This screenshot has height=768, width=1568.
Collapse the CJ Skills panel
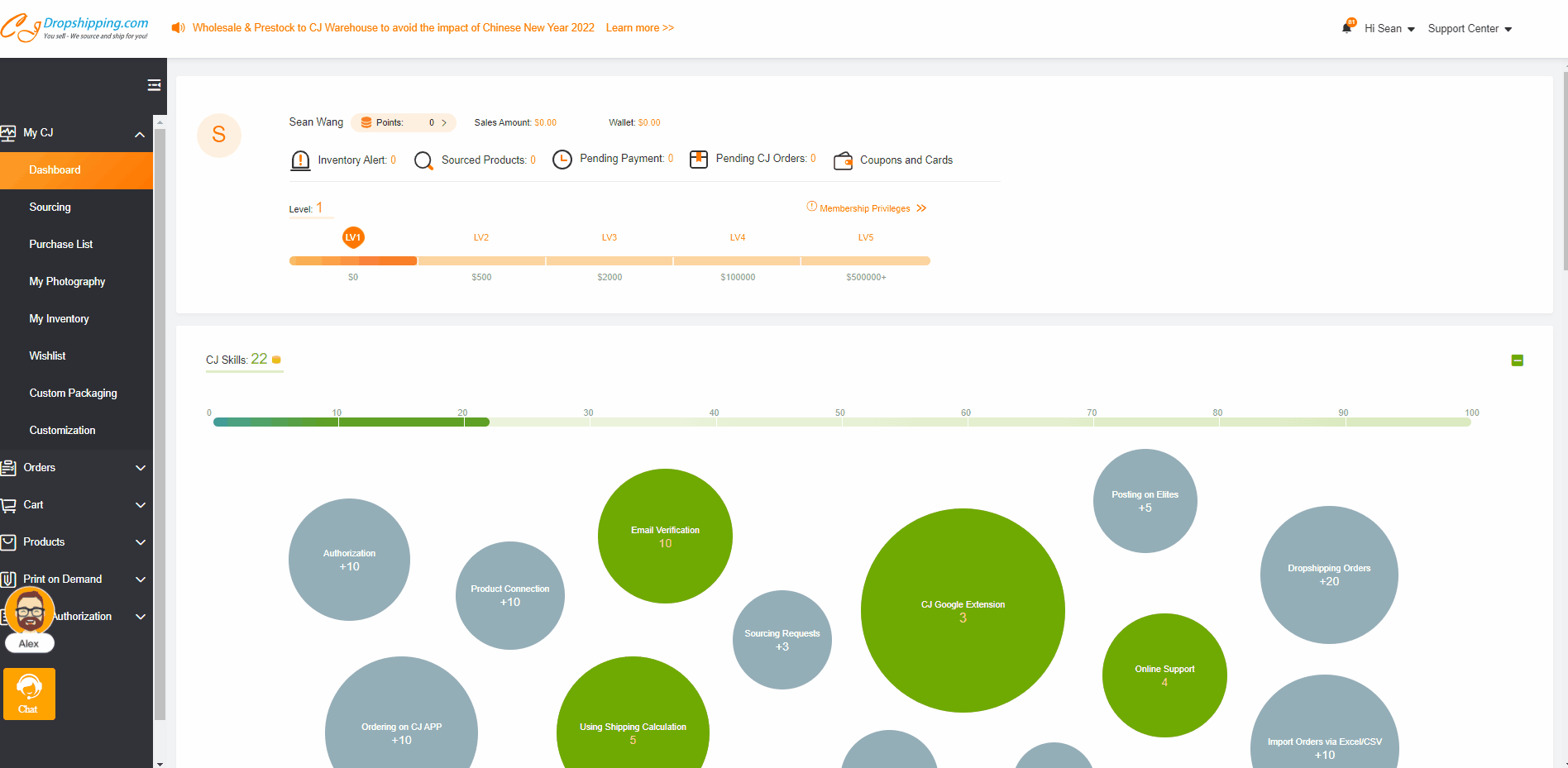click(1517, 360)
